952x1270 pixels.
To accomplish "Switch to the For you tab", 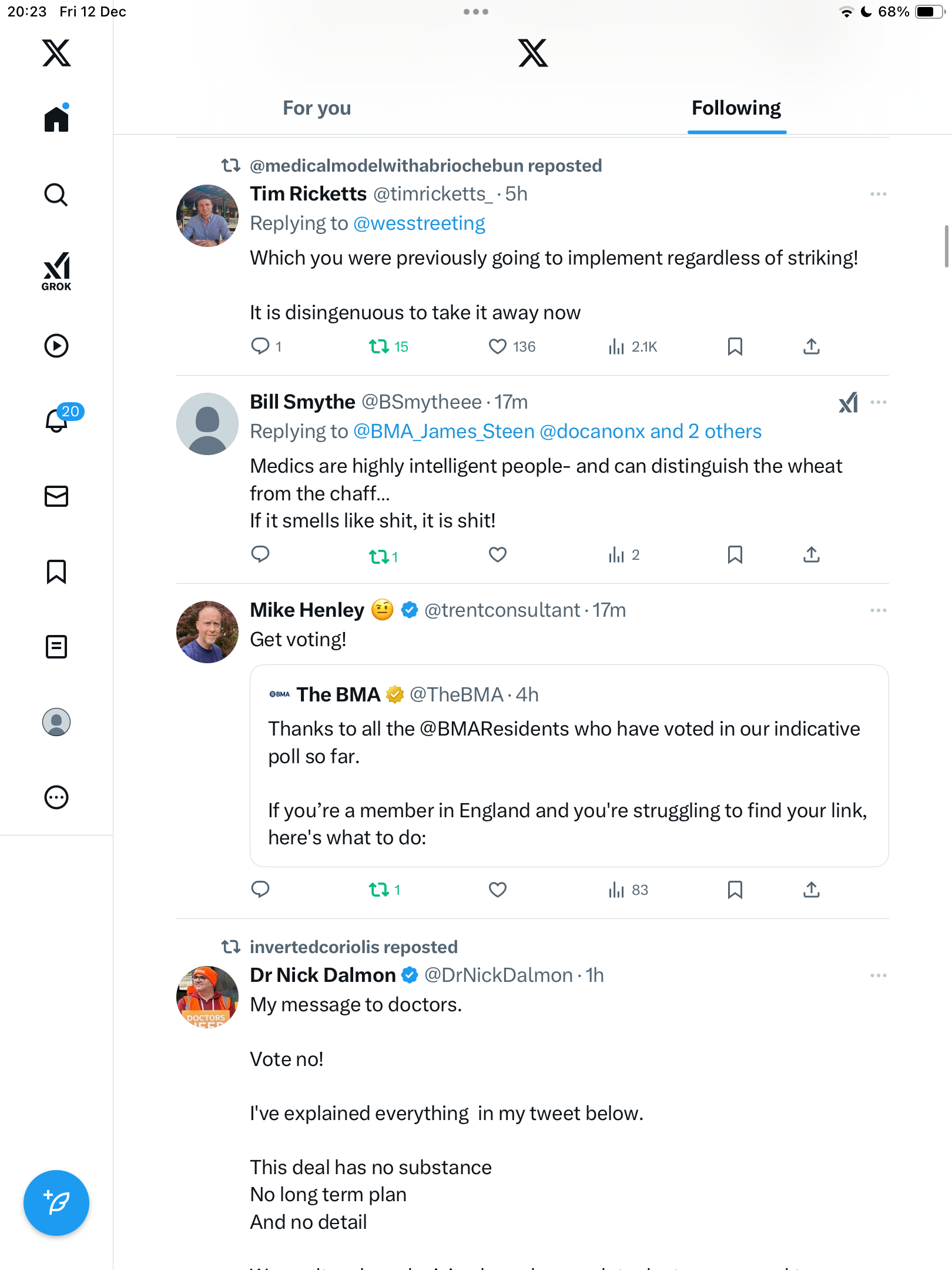I will [317, 108].
